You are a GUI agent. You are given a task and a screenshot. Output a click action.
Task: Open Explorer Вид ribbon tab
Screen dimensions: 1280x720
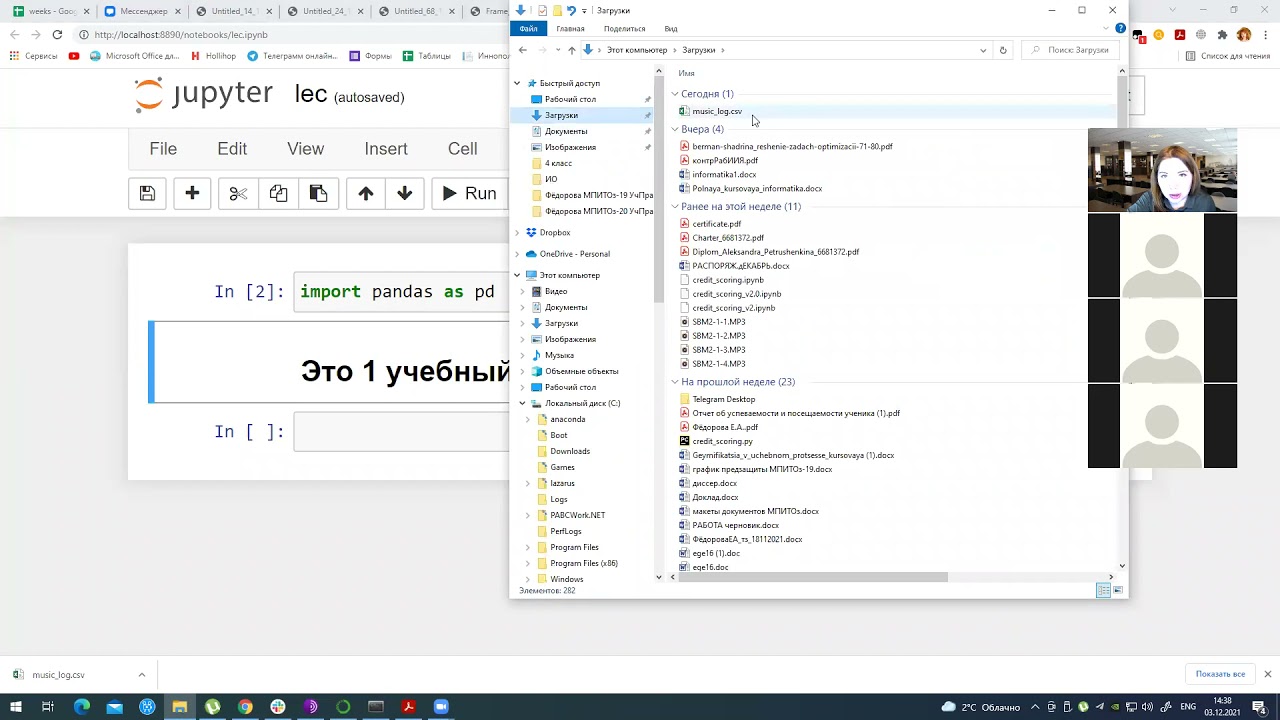point(671,29)
